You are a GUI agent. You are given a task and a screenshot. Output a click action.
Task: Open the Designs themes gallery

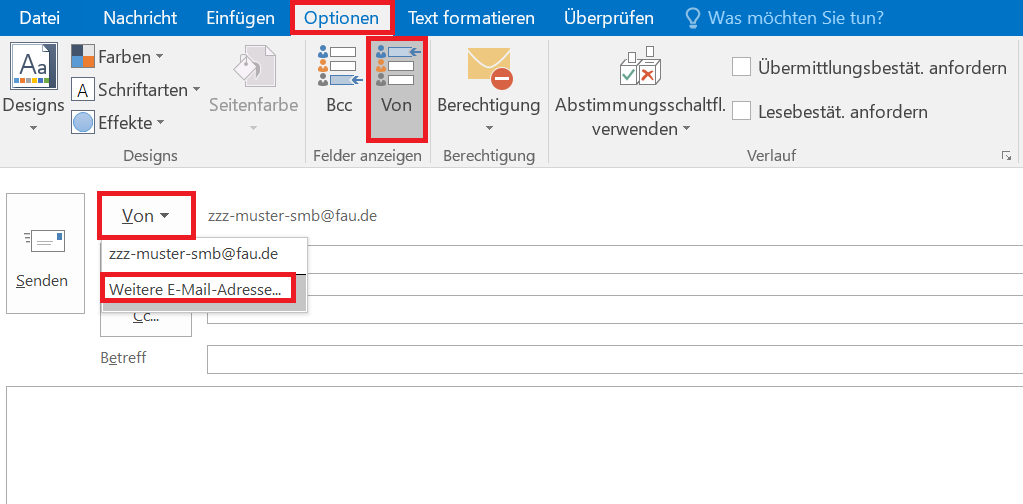pyautogui.click(x=33, y=89)
